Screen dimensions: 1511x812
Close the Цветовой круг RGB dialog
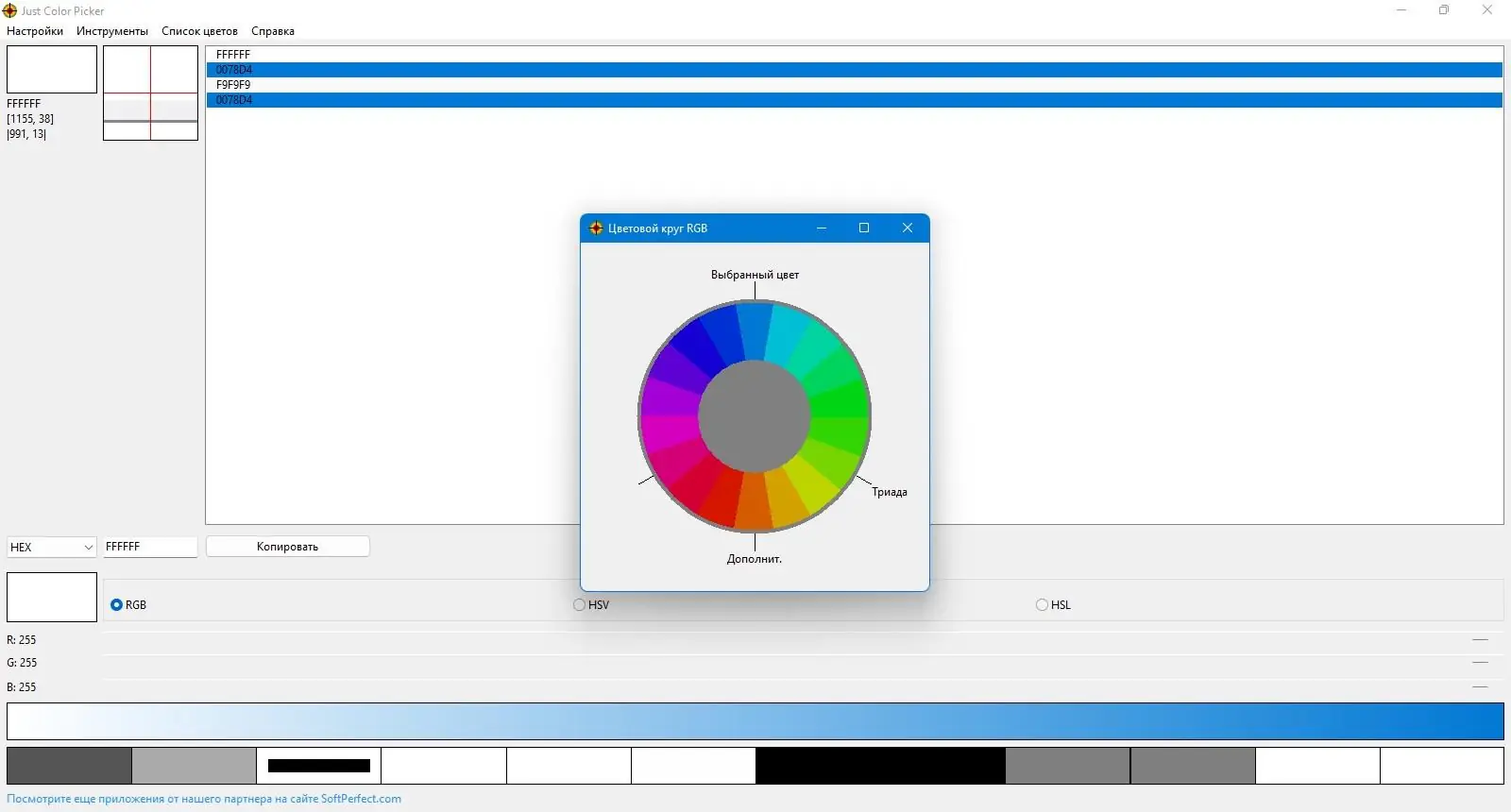[908, 228]
